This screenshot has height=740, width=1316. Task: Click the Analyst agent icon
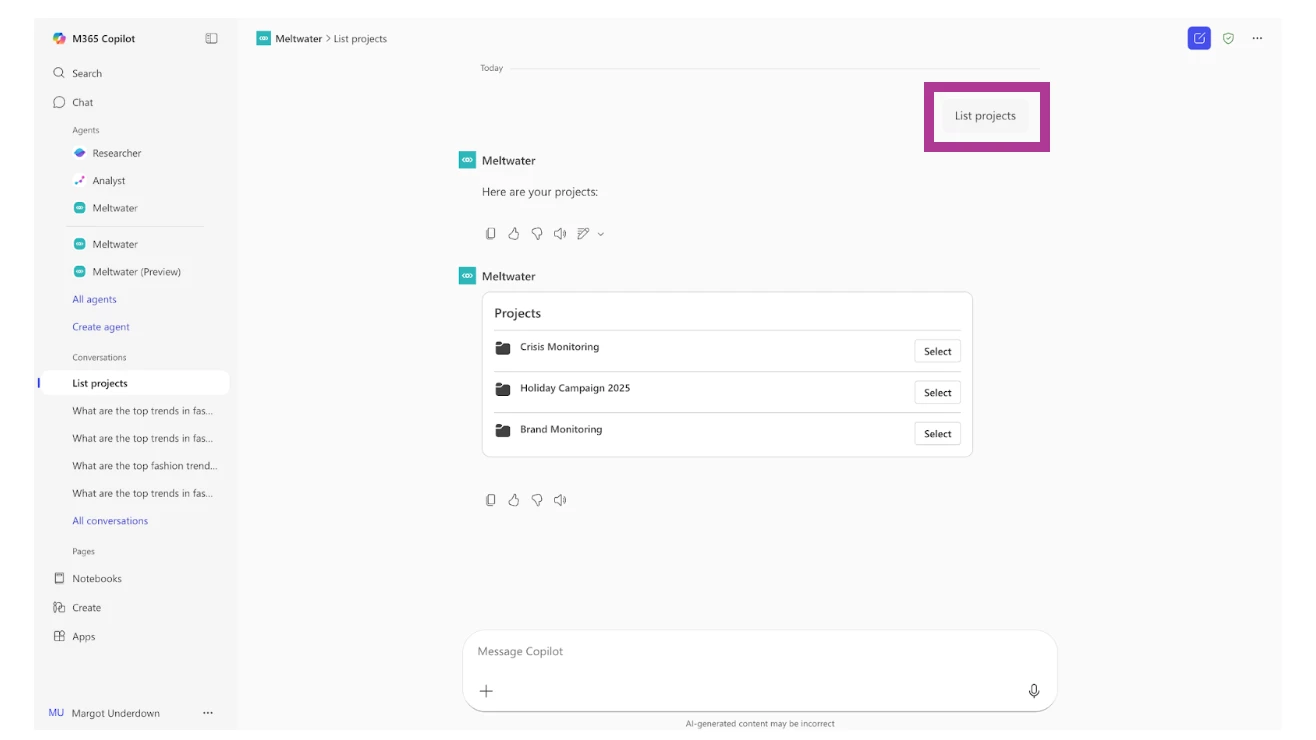pos(80,181)
